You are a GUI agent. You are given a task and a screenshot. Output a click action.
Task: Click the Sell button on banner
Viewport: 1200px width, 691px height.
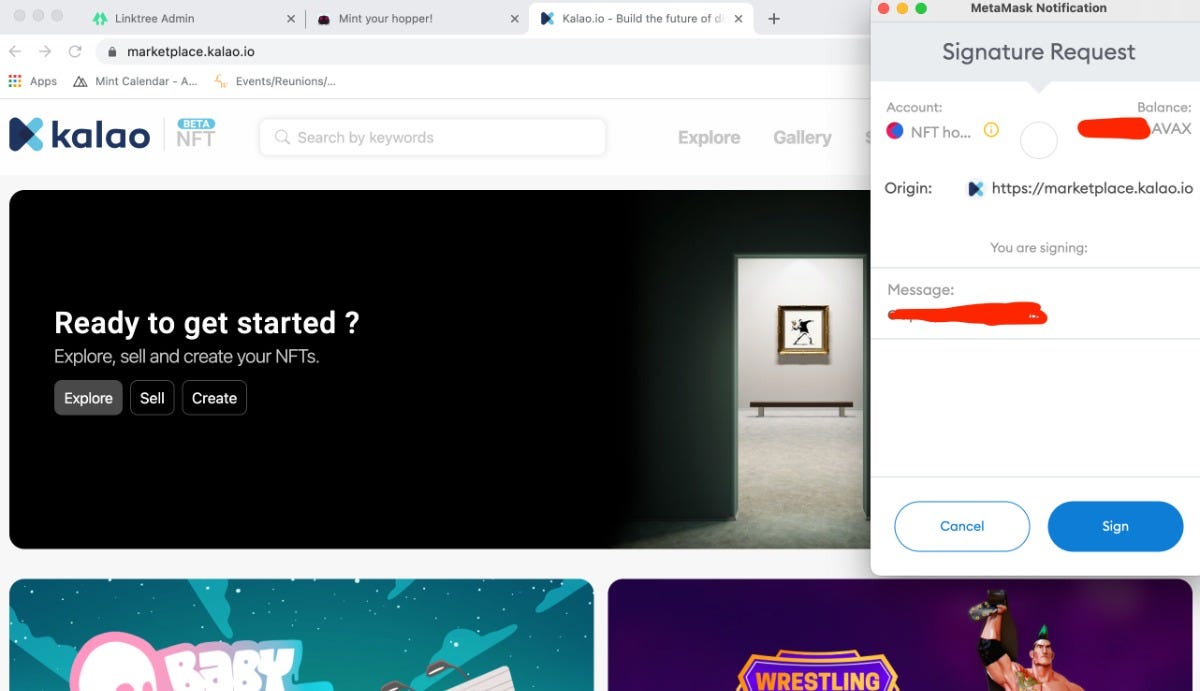pos(152,398)
